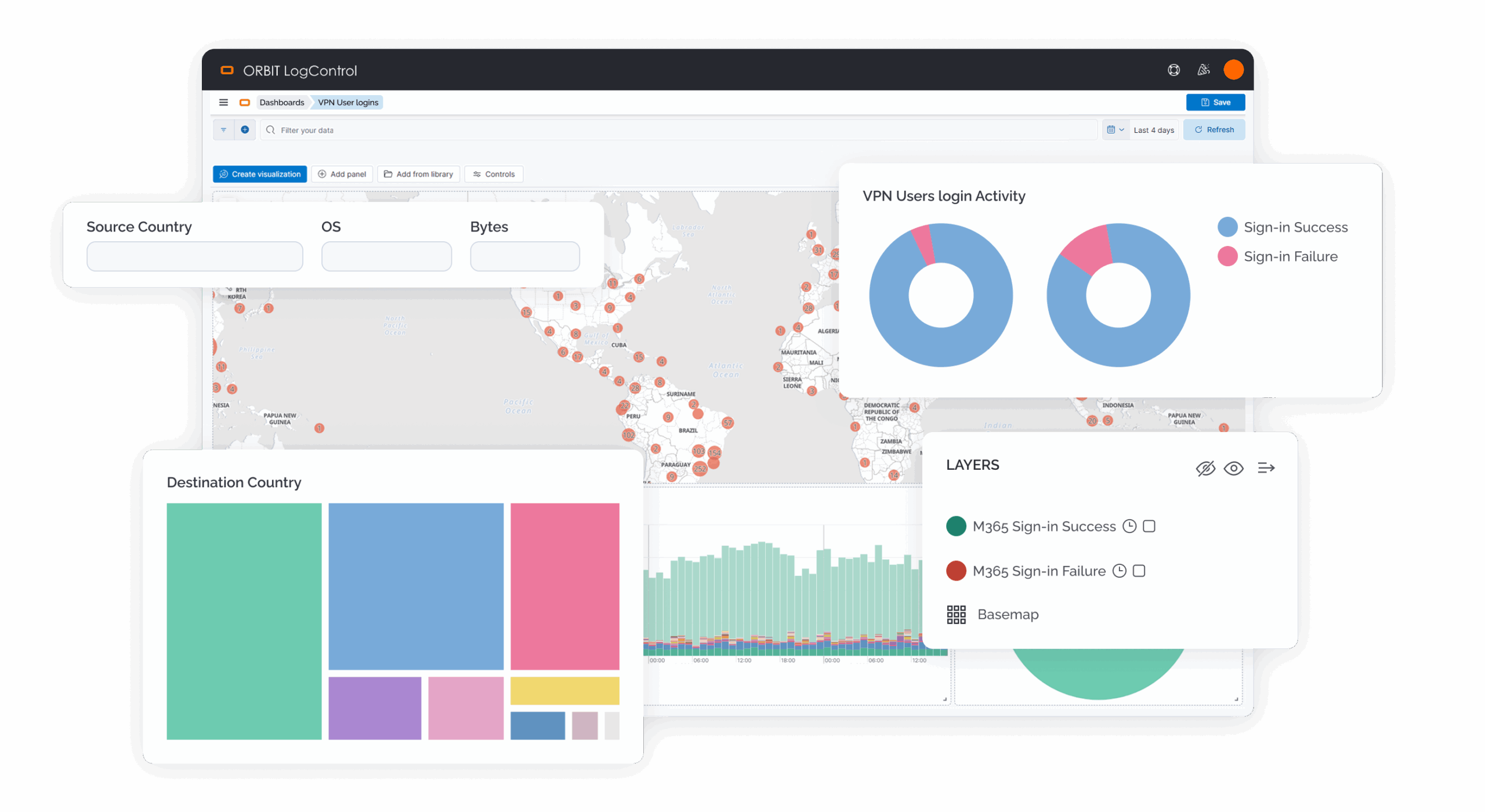This screenshot has height=812, width=1485.
Task: Add a filter with plus icon
Action: (x=245, y=130)
